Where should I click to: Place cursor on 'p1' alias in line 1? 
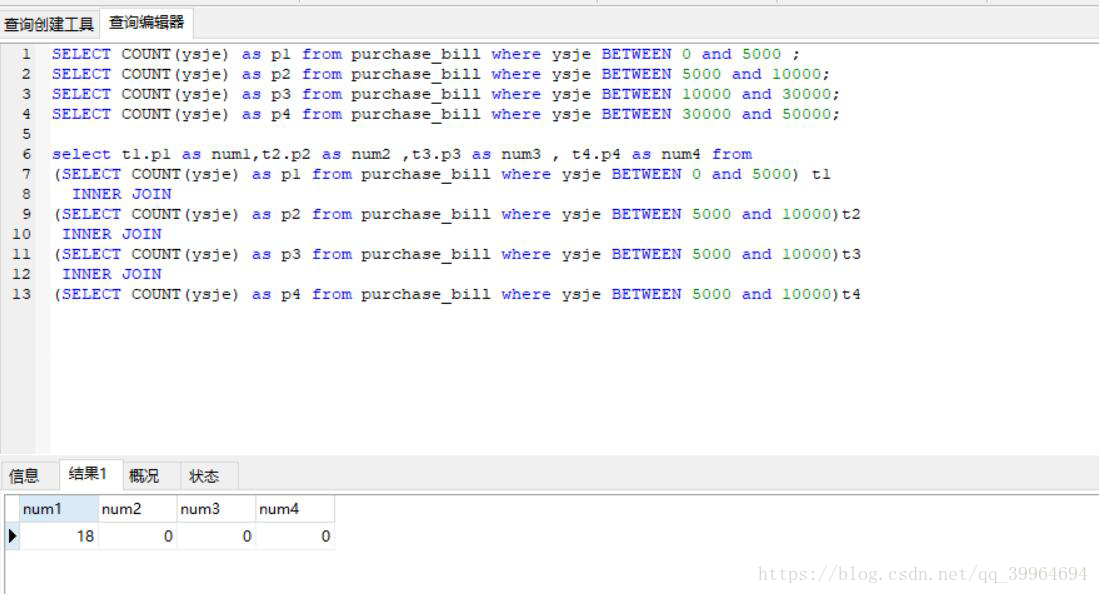(x=281, y=55)
